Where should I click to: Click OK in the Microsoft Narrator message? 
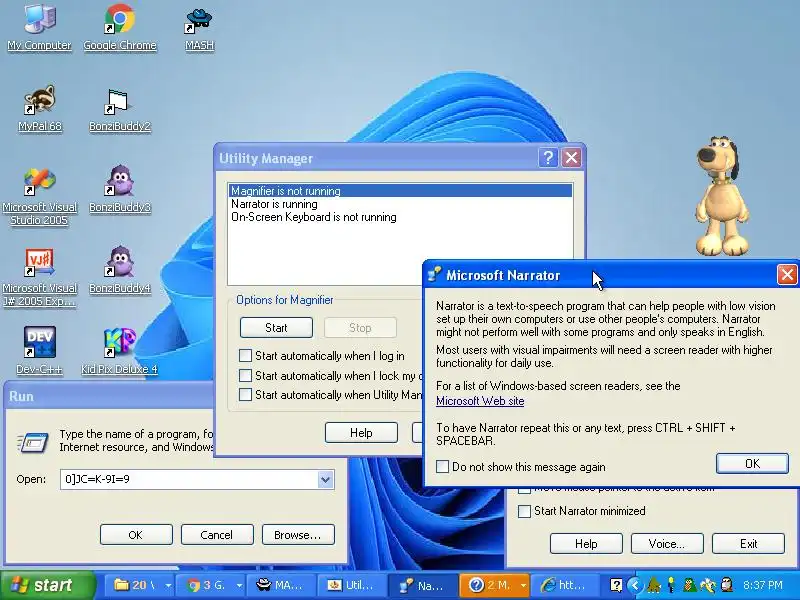[x=752, y=463]
